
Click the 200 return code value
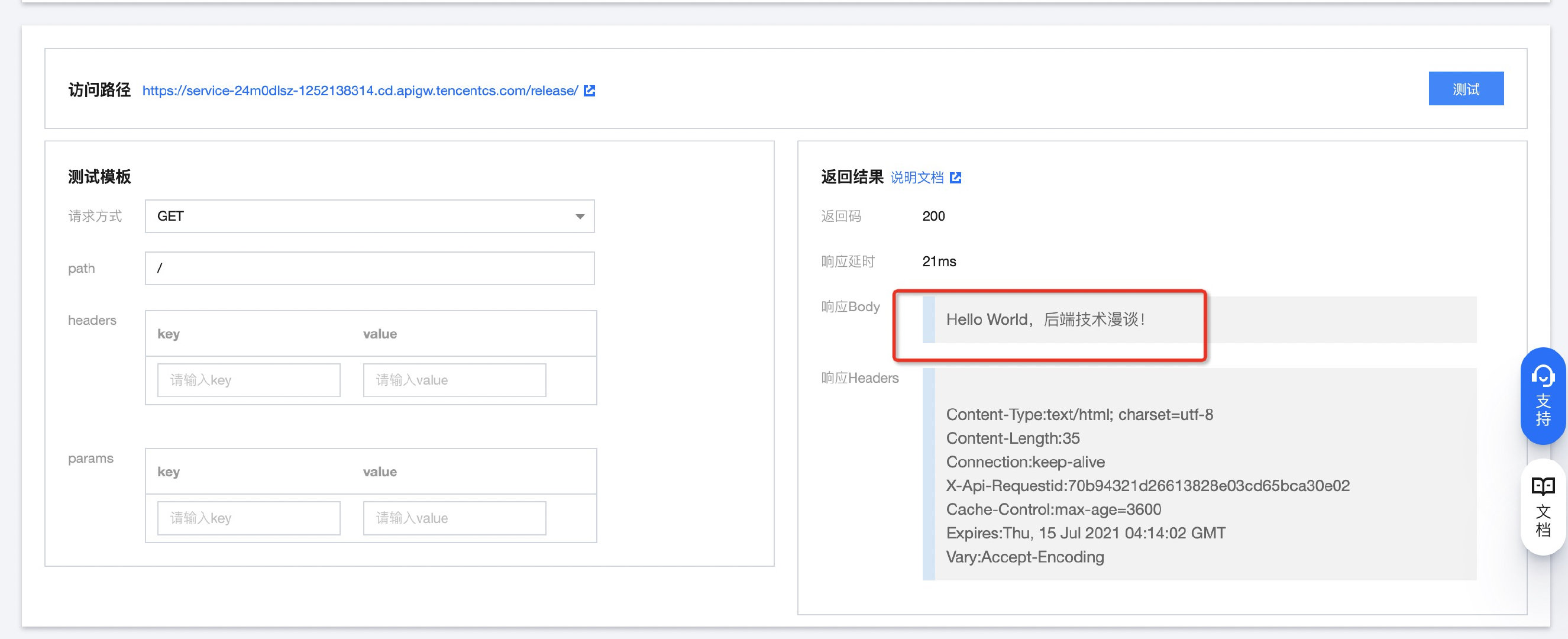(x=933, y=216)
